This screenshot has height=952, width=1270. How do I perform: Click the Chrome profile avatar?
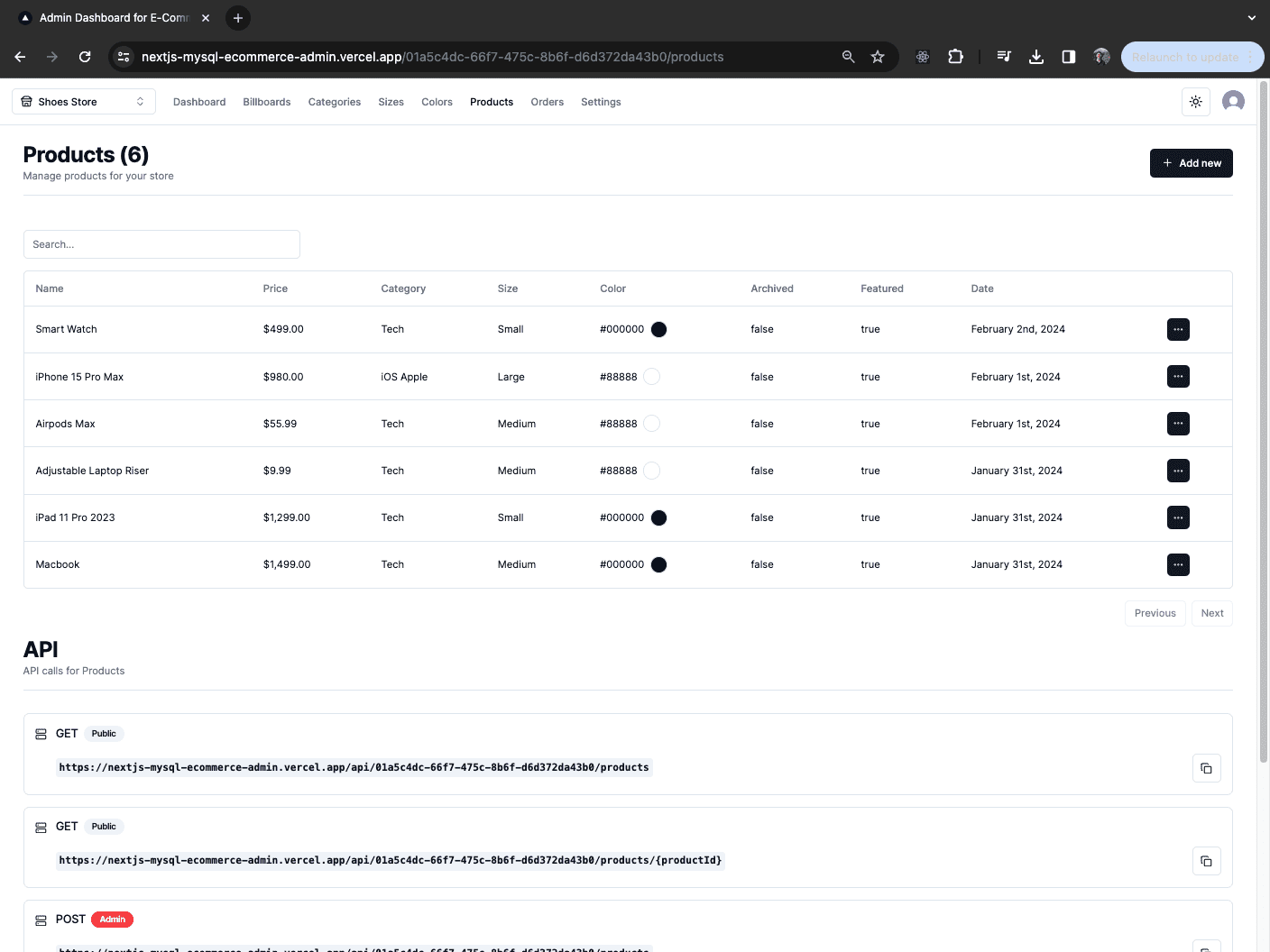(1101, 57)
